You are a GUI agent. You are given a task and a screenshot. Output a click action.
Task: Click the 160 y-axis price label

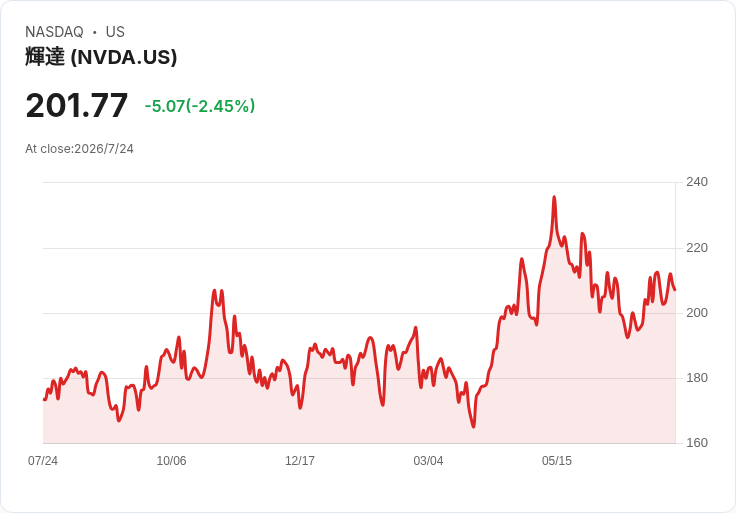697,443
